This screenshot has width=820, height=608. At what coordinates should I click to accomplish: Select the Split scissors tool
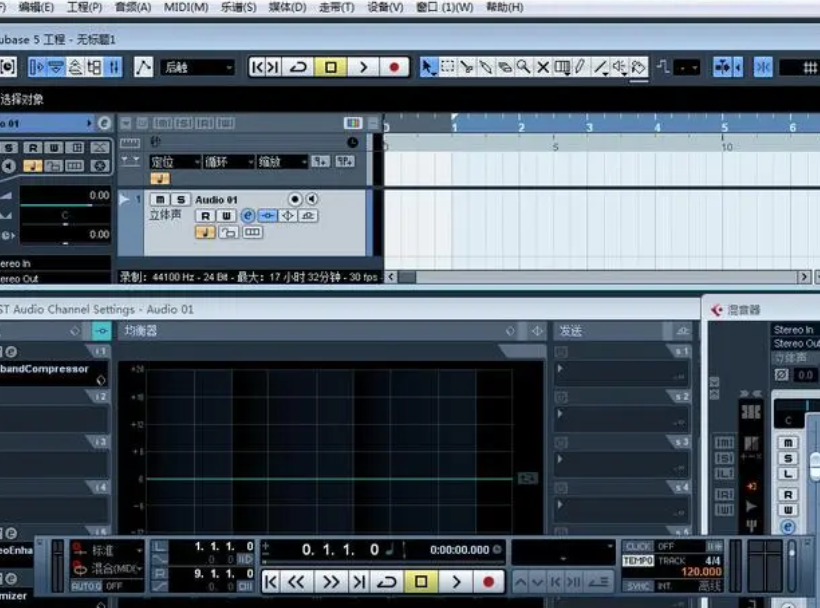(466, 67)
